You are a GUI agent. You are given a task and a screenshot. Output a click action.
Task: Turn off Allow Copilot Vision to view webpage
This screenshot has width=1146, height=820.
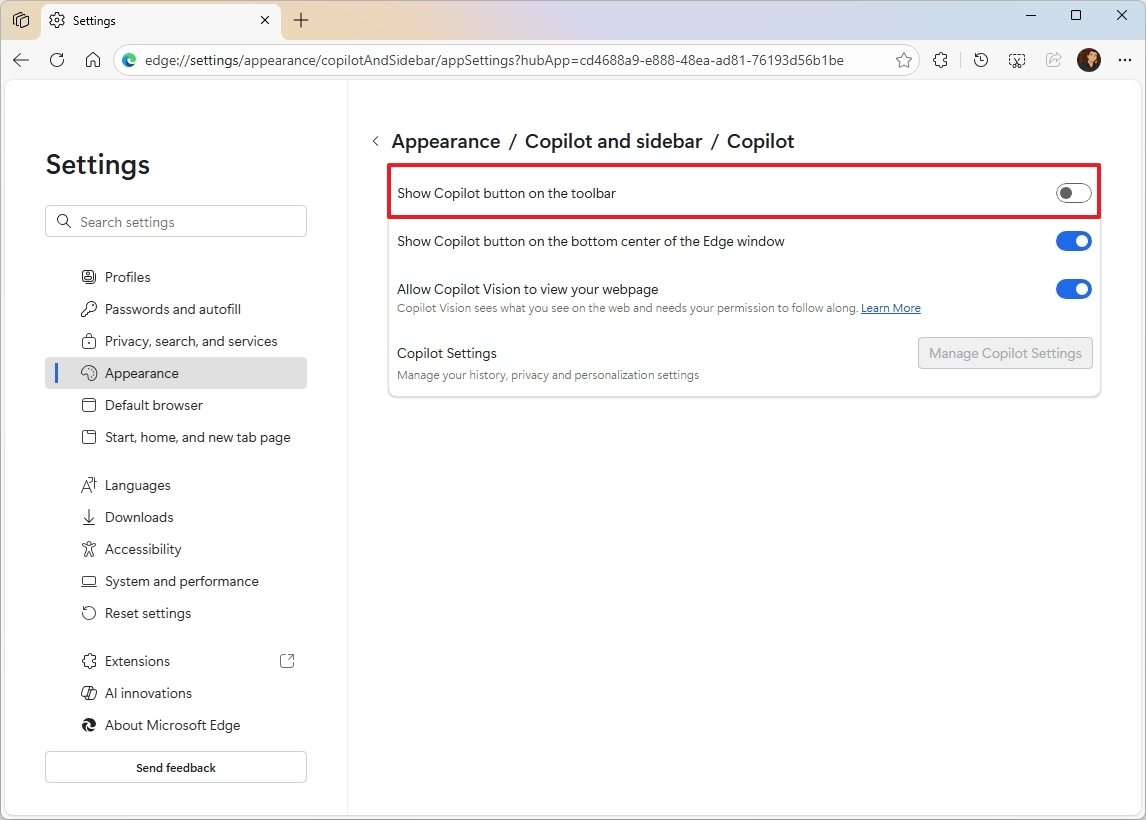(x=1073, y=289)
